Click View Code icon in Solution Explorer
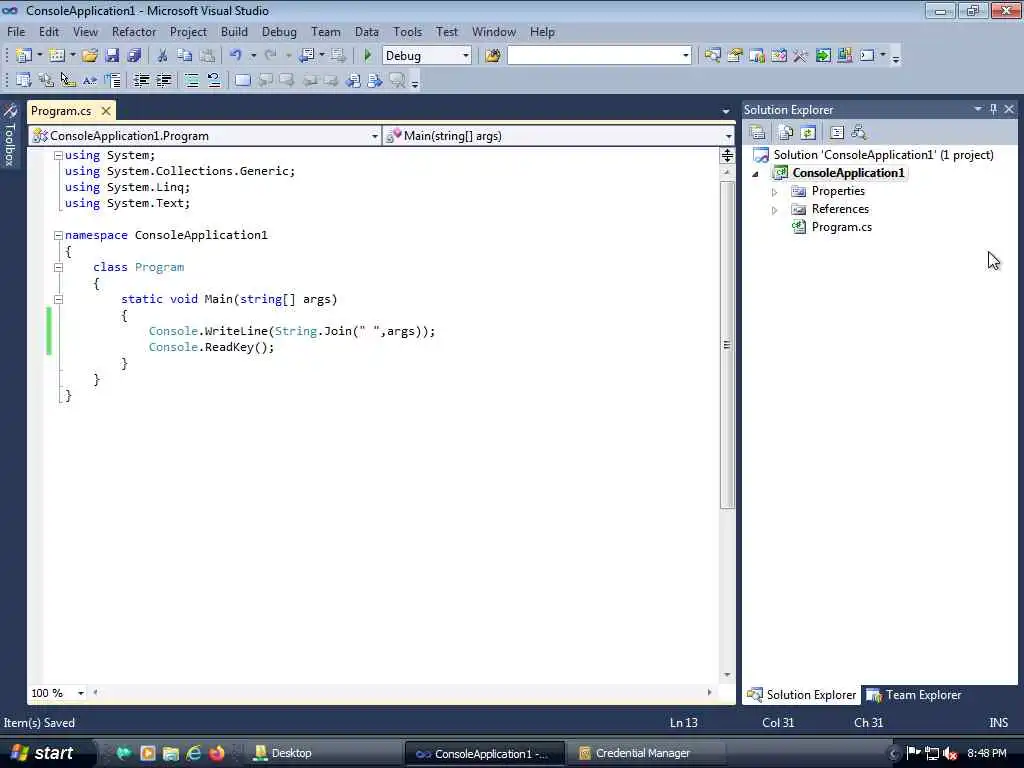 pos(837,133)
